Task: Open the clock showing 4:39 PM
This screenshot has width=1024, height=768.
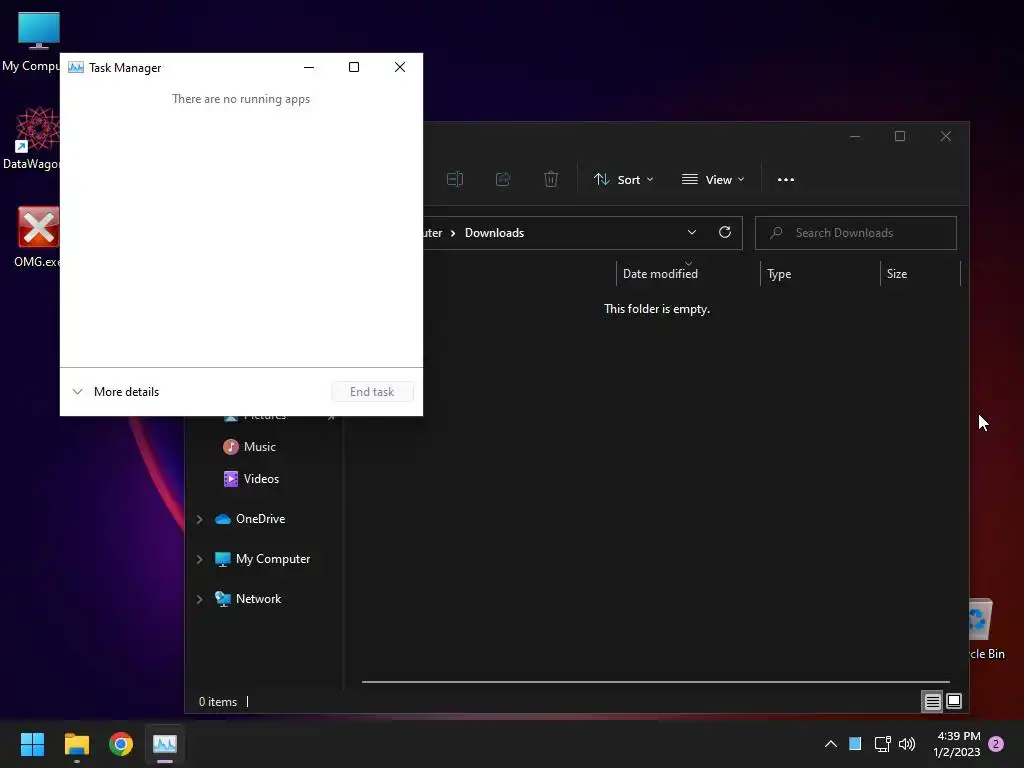Action: (x=957, y=744)
